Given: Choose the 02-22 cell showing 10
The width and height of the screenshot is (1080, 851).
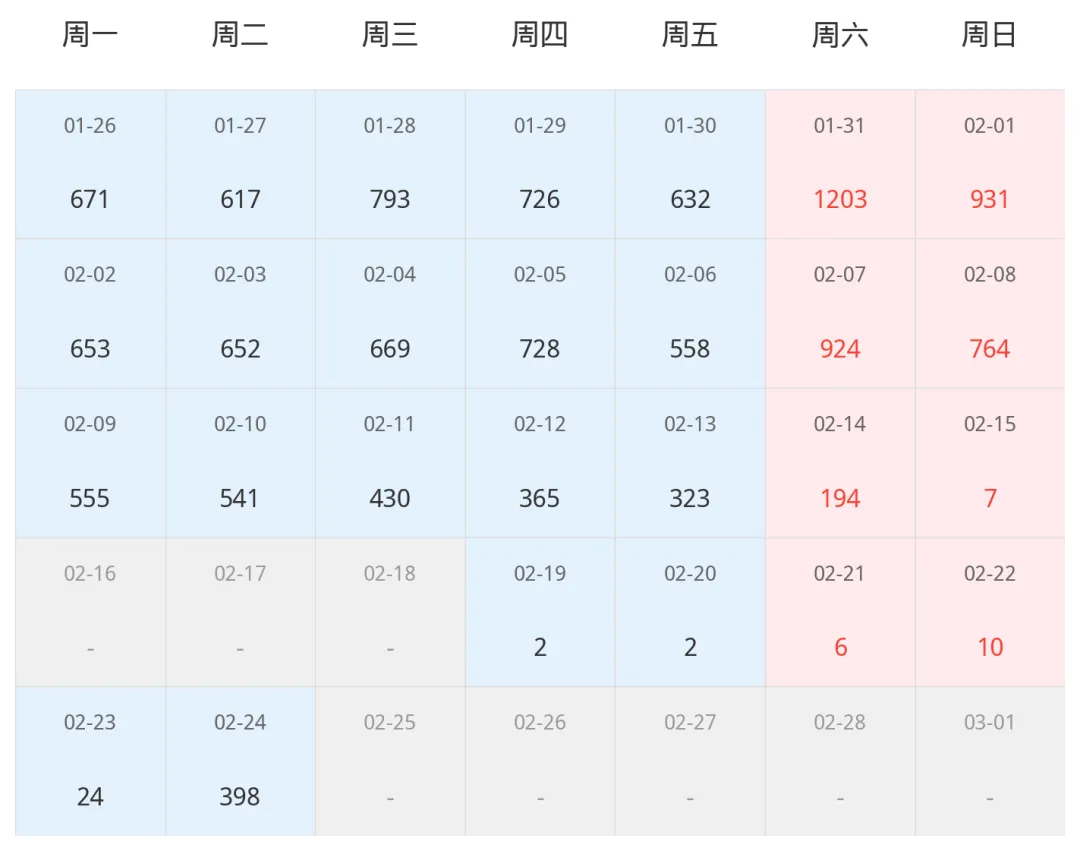Looking at the screenshot, I should pyautogui.click(x=990, y=612).
